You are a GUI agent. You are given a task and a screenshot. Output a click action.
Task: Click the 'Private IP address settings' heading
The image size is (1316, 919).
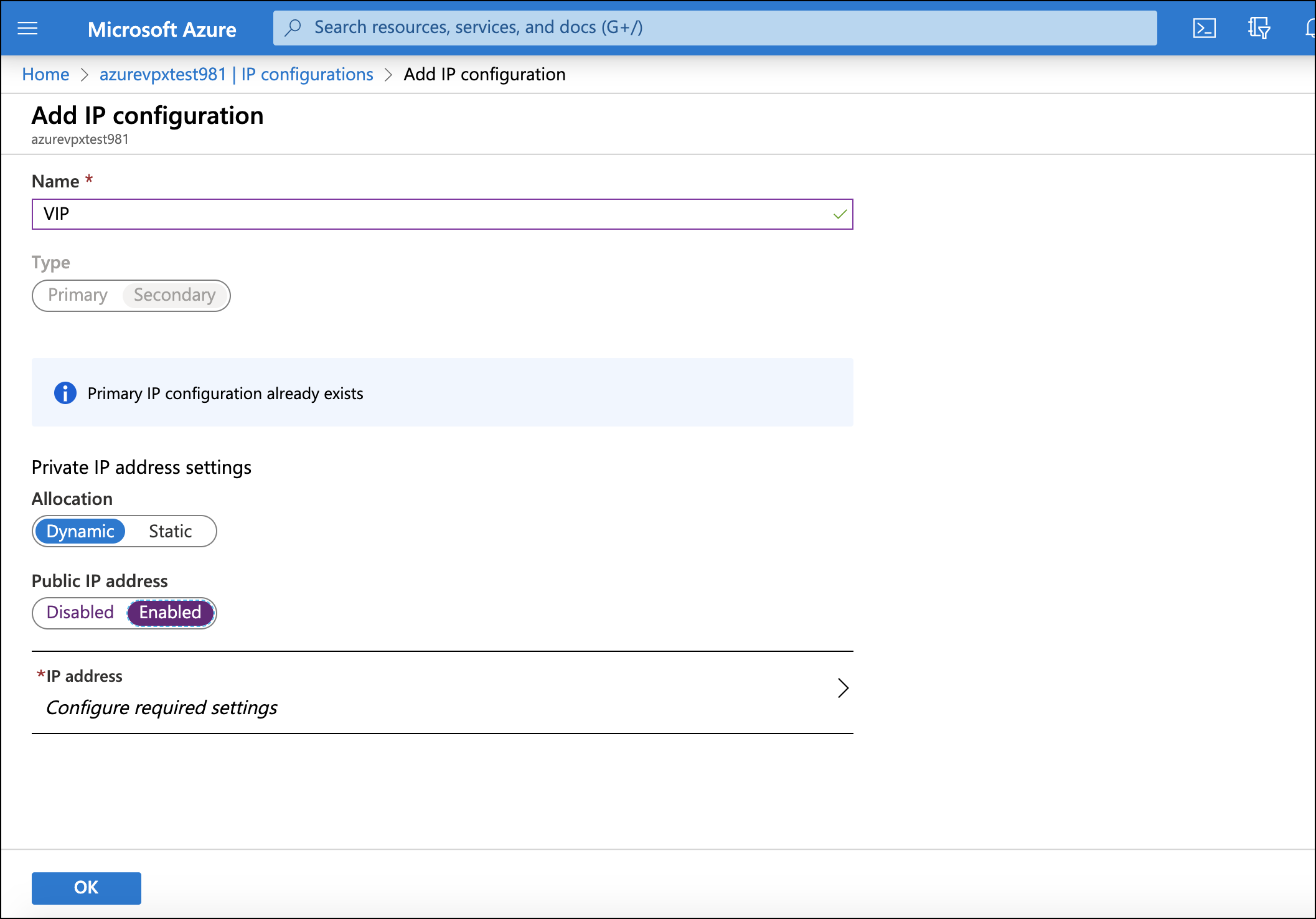pos(141,468)
